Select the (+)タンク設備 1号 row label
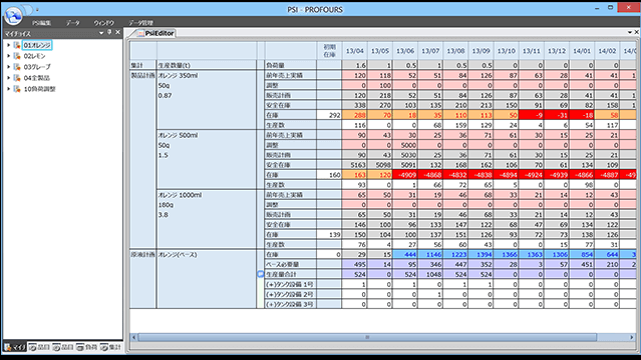This screenshot has height=360, width=641. tap(290, 284)
